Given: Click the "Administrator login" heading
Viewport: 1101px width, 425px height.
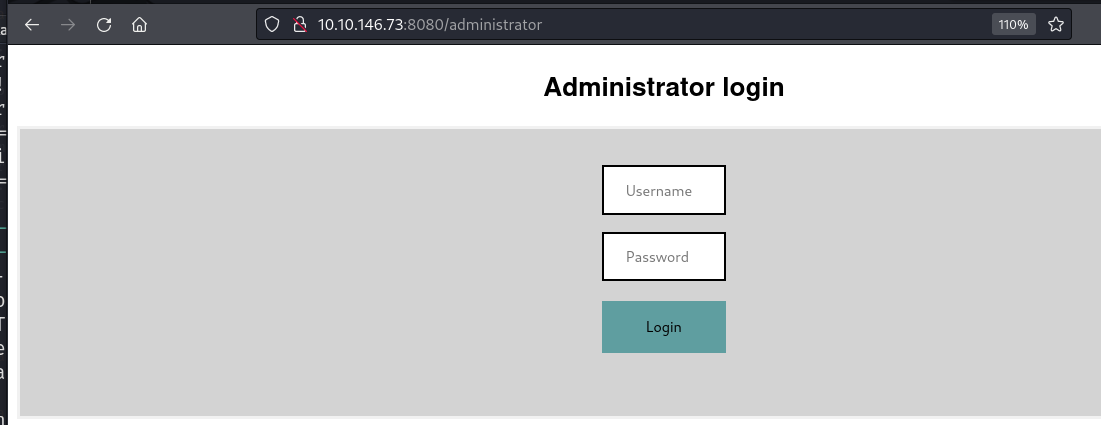Looking at the screenshot, I should (x=663, y=88).
